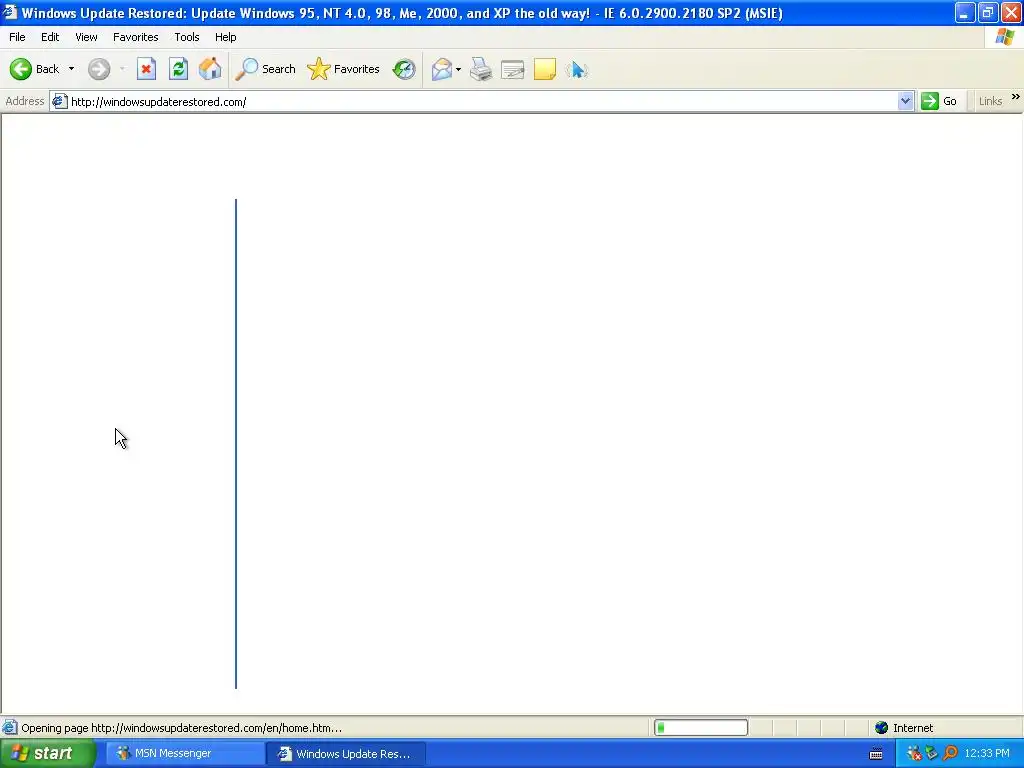Image resolution: width=1024 pixels, height=768 pixels.
Task: Click the Back navigation button
Action: coord(35,69)
